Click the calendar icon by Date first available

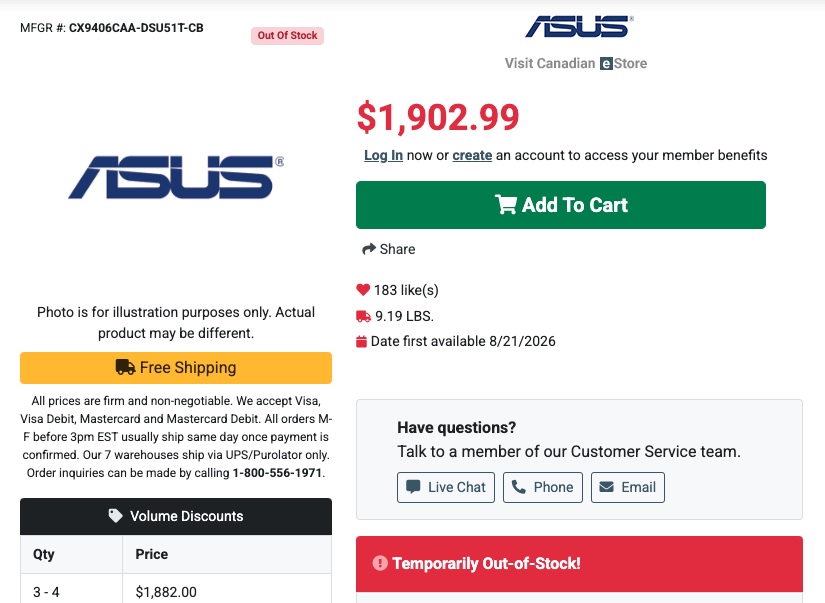(361, 341)
